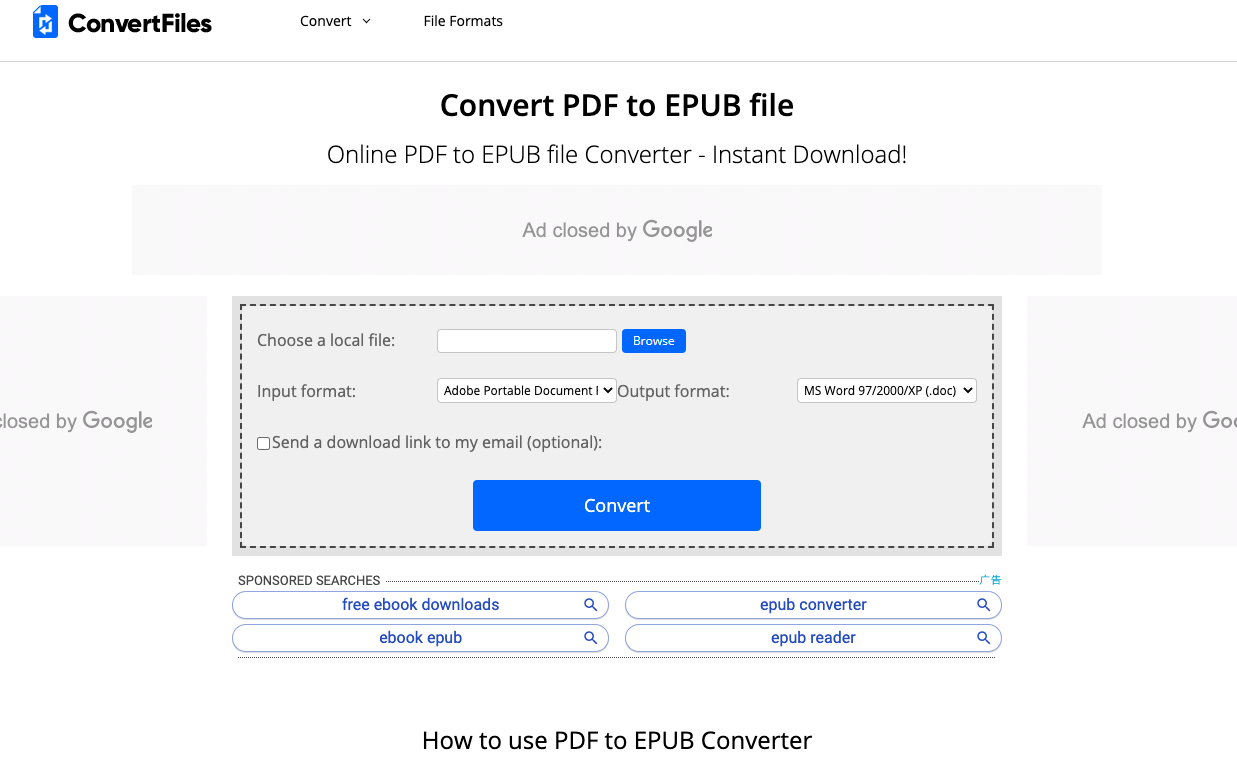Screen dimensions: 1237x762
Task: Click the ConvertFiles logo icon
Action: click(x=44, y=20)
